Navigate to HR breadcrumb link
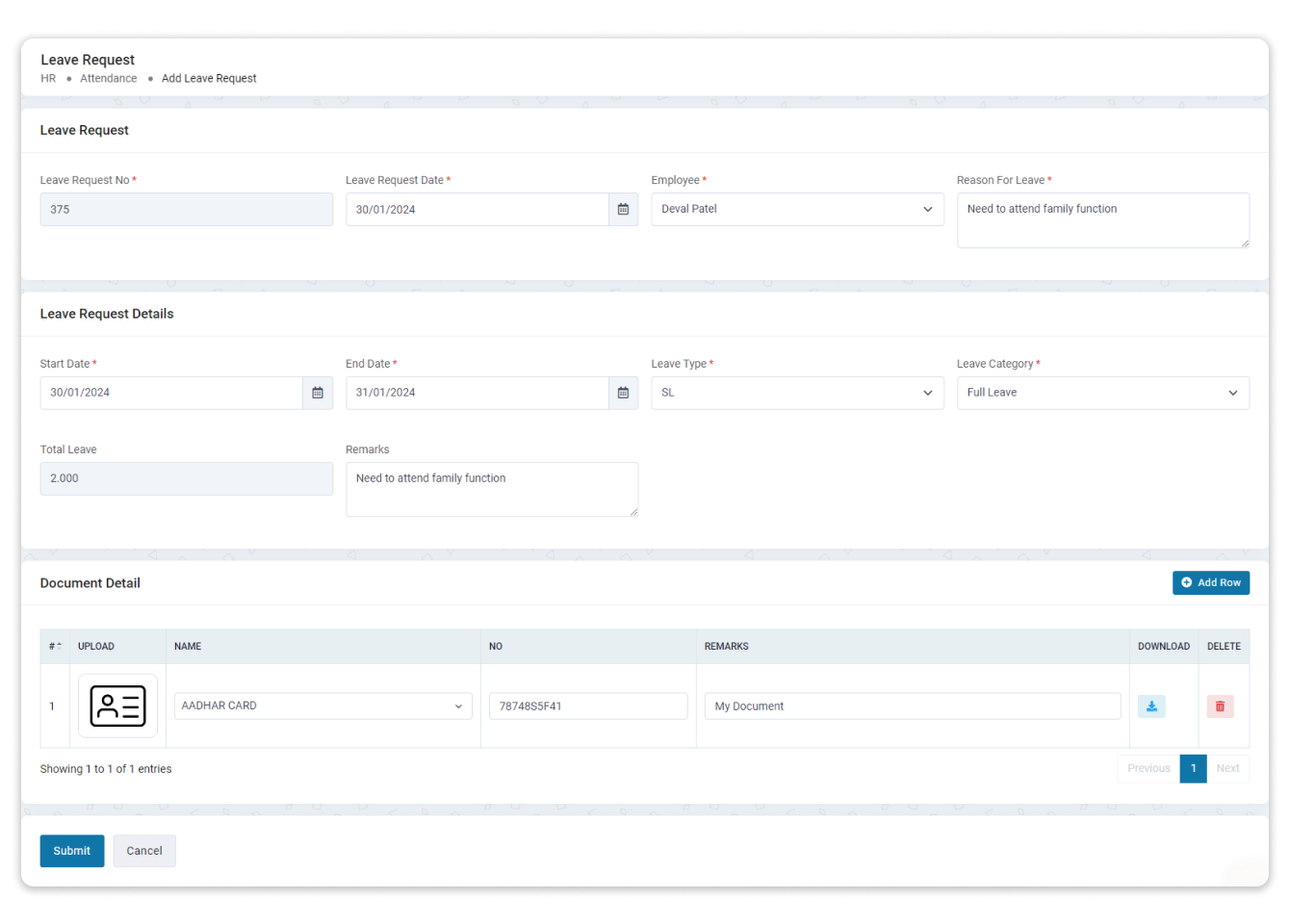Viewport: 1290px width, 924px height. click(48, 79)
